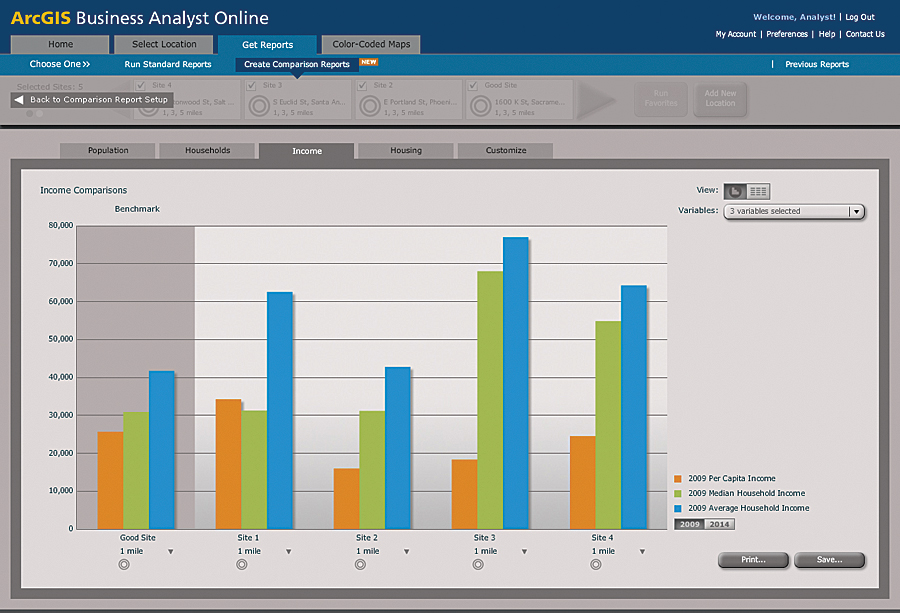The height and width of the screenshot is (613, 900).
Task: Open Site 4 radius dropdown arrow
Action: [642, 552]
